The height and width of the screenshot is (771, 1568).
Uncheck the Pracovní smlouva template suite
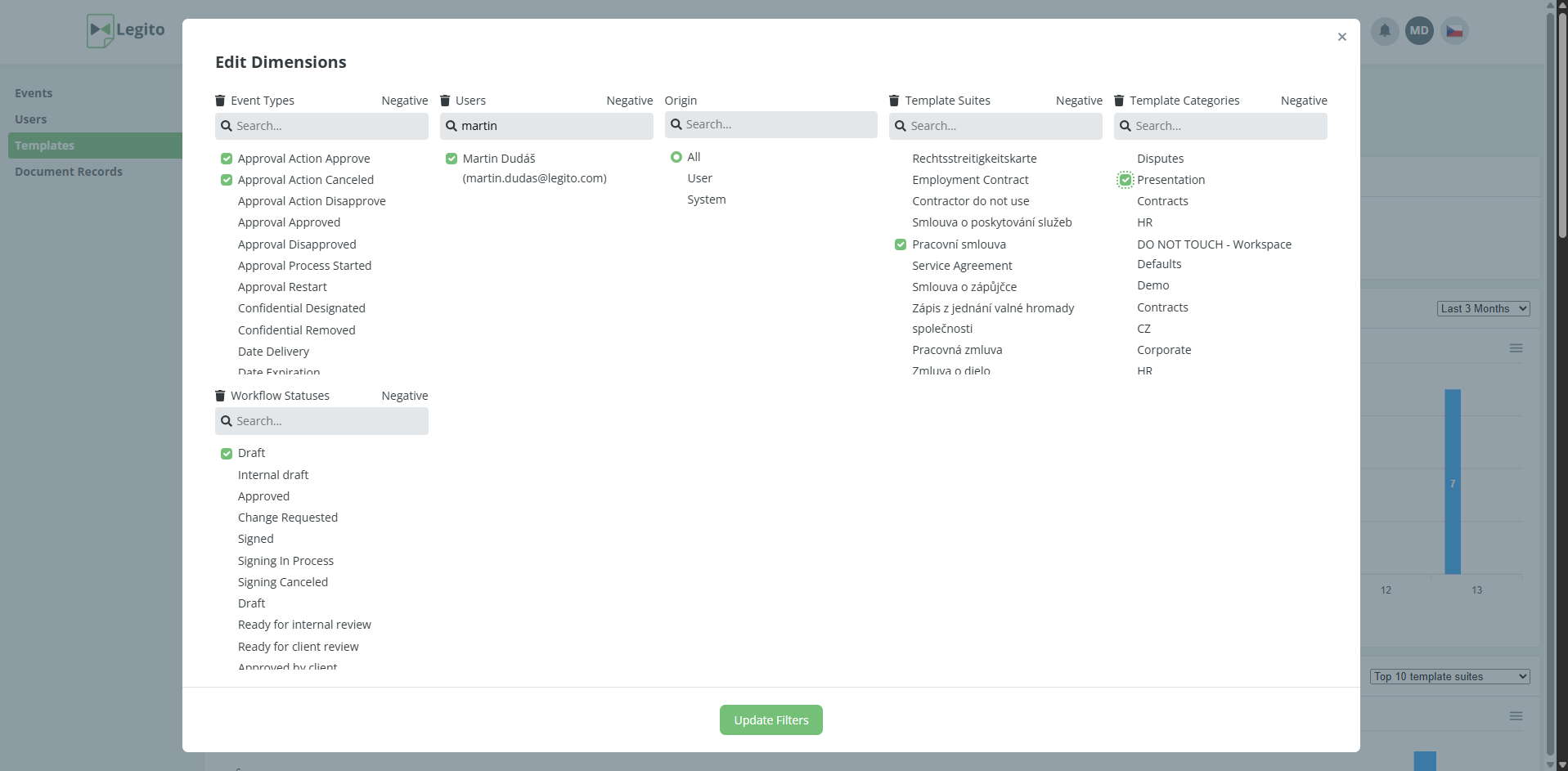[901, 244]
